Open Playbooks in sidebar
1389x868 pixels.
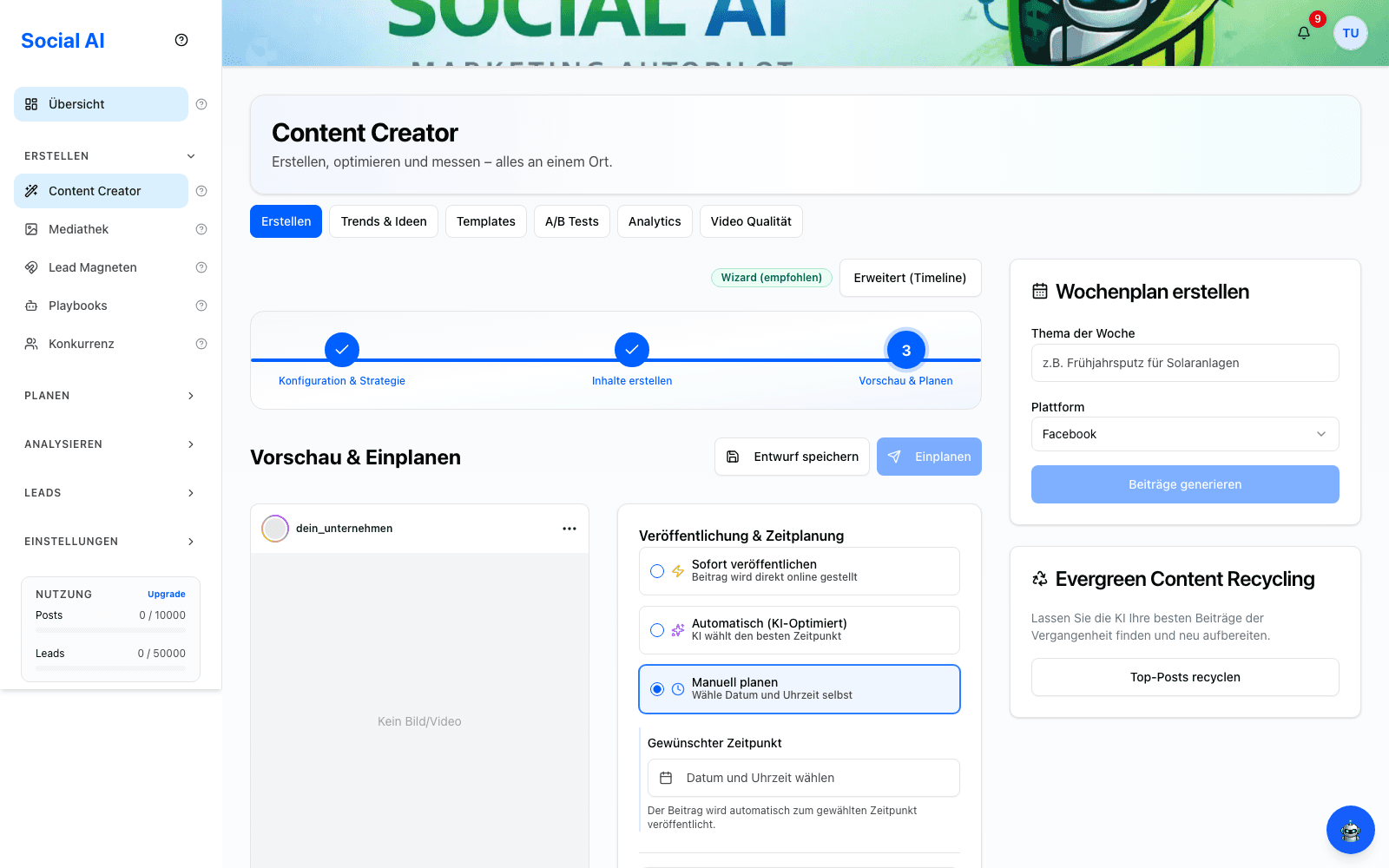(101, 306)
